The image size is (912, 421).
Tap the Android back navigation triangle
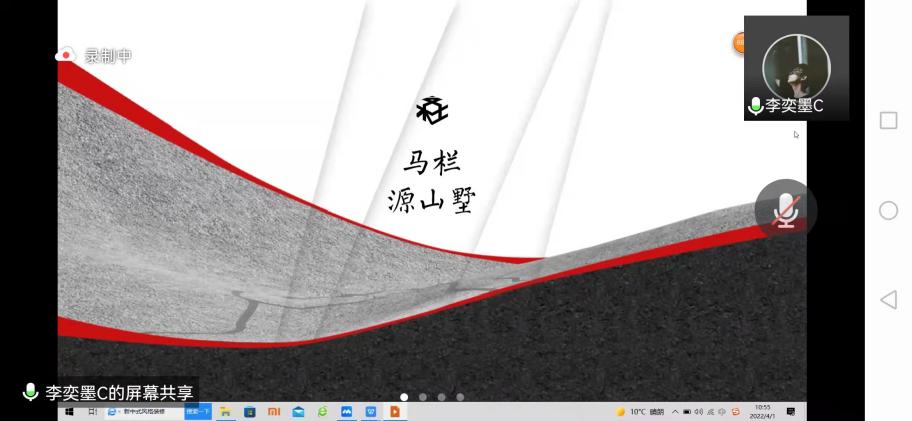tap(888, 300)
